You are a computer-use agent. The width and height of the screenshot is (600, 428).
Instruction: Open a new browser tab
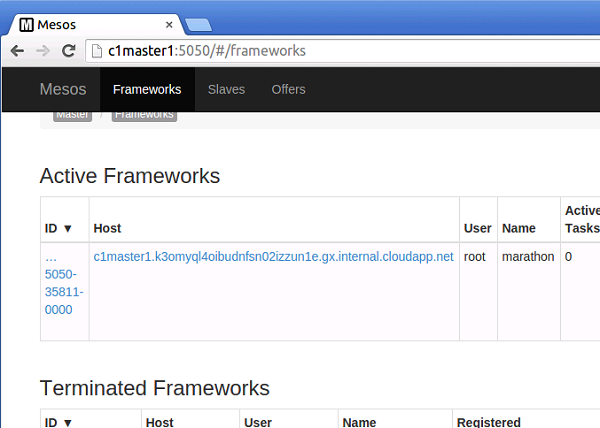pyautogui.click(x=198, y=25)
